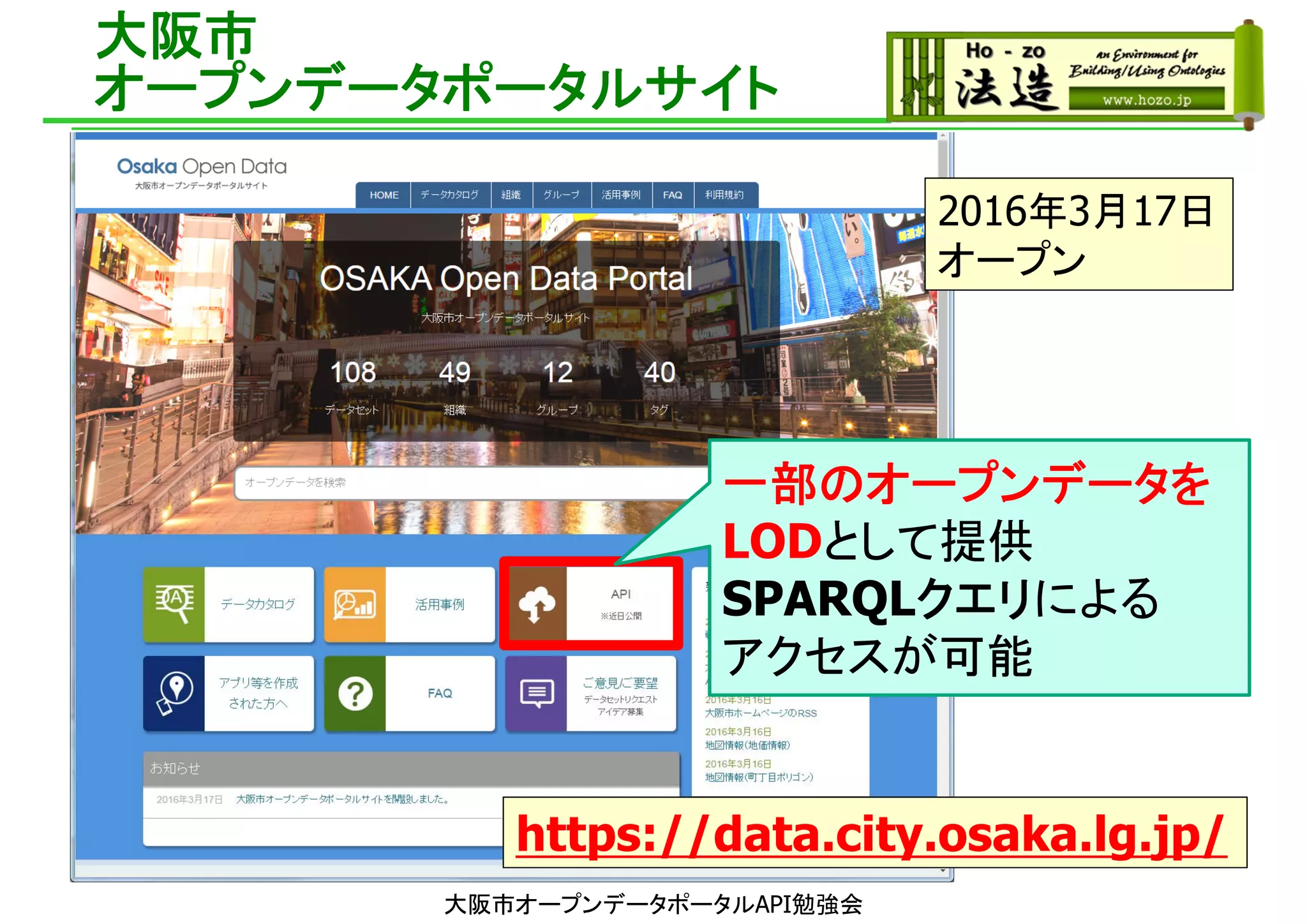Open the 大阪市オープンデータポータルサイトを開設しました notice
1307x924 pixels.
343,799
